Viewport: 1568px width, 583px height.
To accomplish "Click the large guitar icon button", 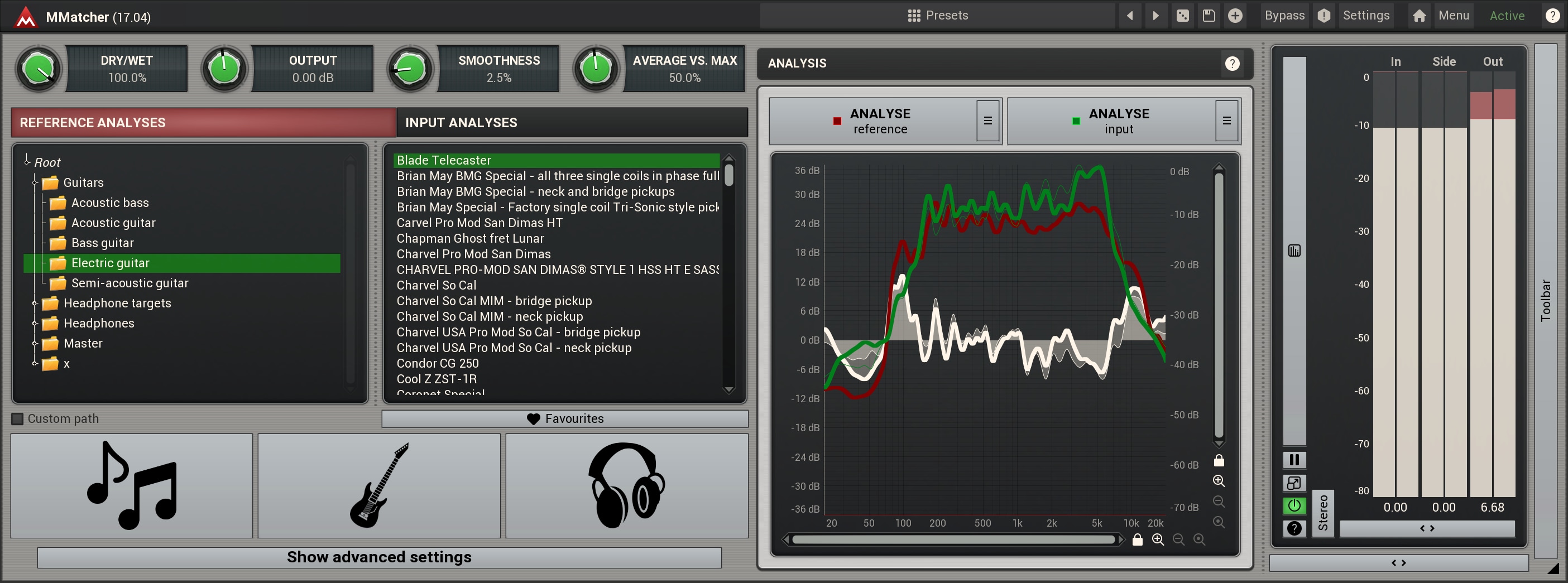I will pos(378,485).
